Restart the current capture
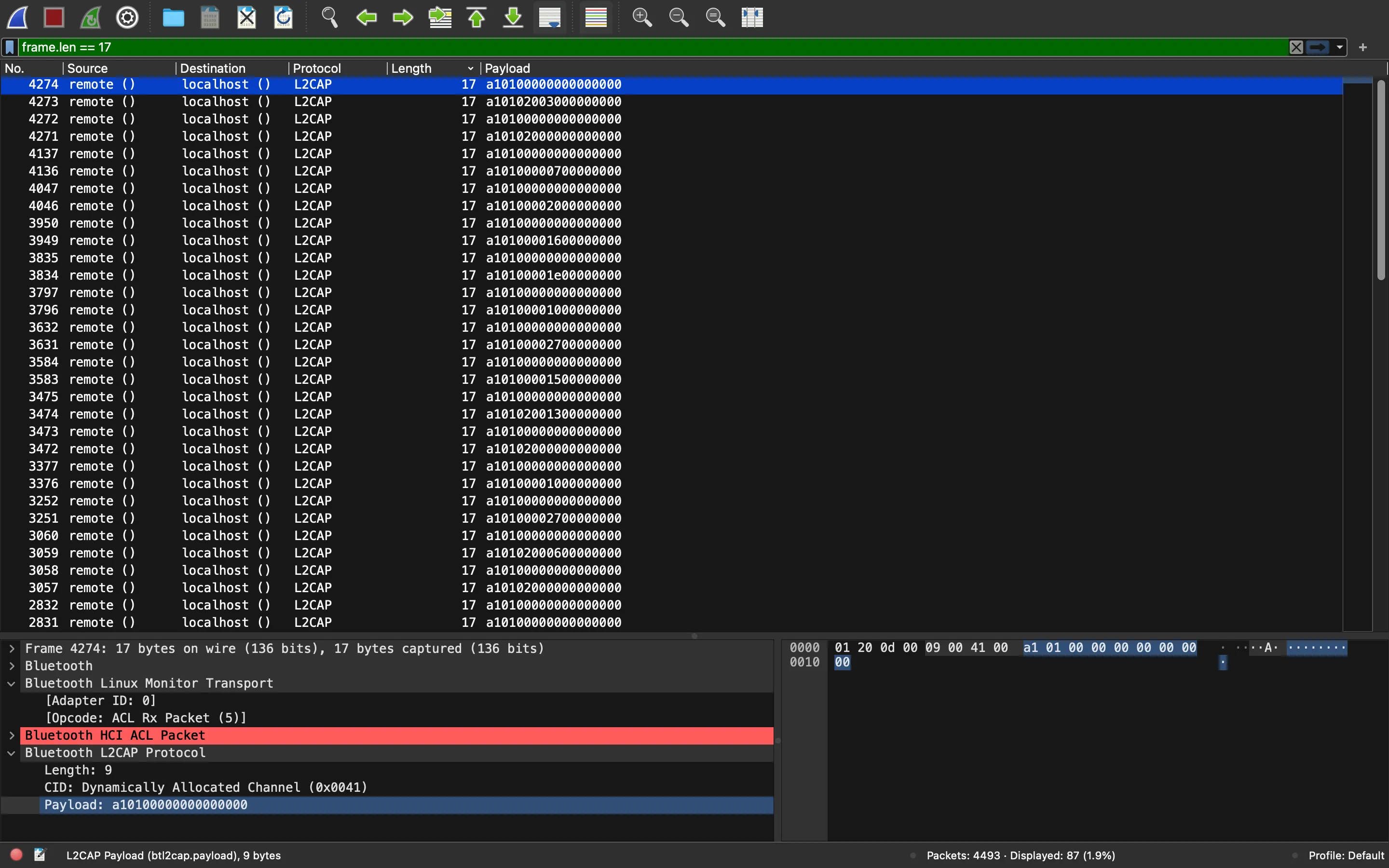The height and width of the screenshot is (868, 1389). click(x=91, y=17)
